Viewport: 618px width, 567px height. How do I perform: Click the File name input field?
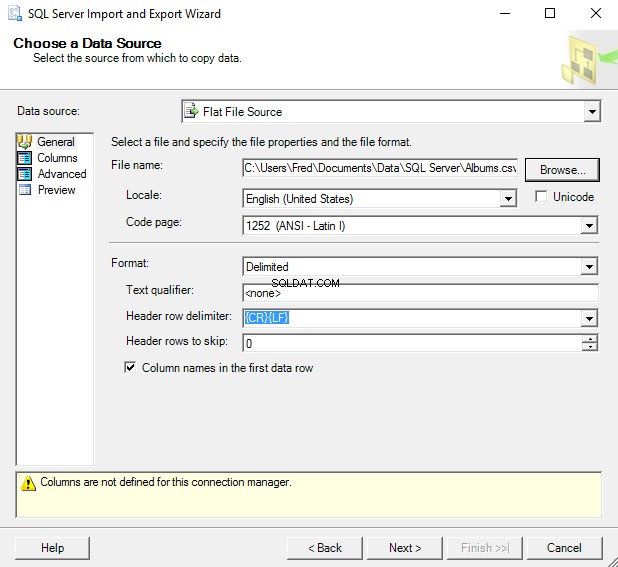[x=380, y=168]
